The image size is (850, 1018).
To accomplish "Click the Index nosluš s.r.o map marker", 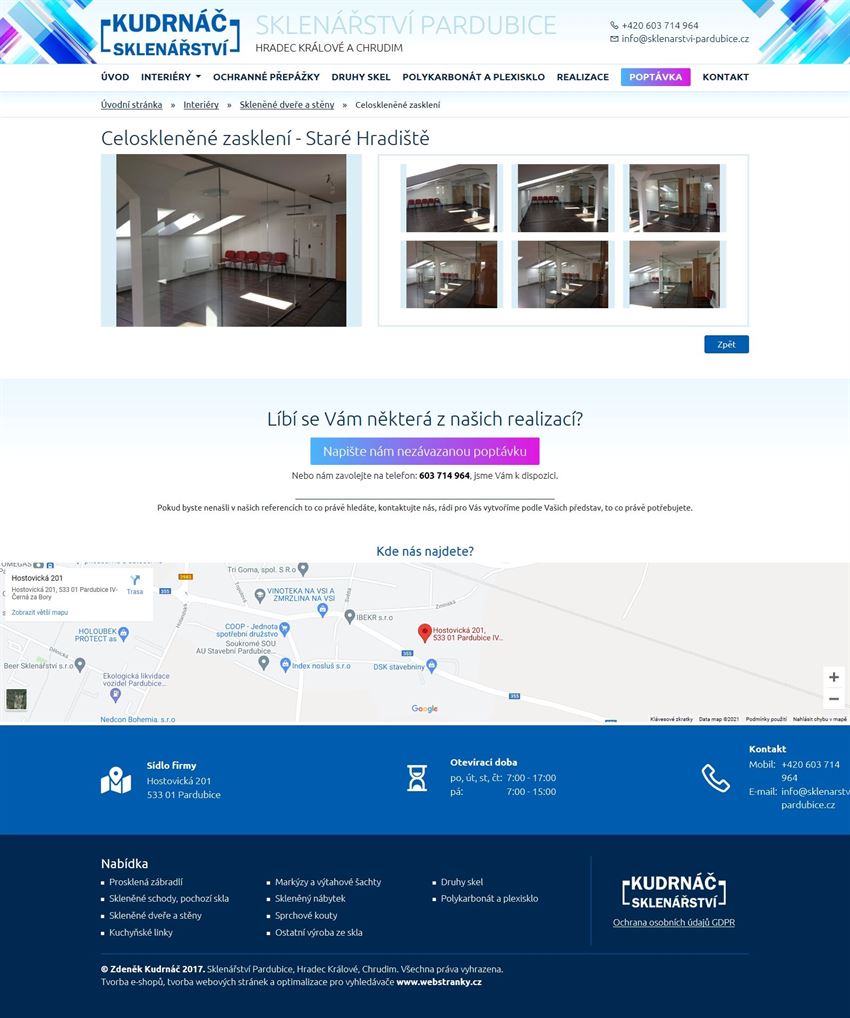I will [x=285, y=665].
